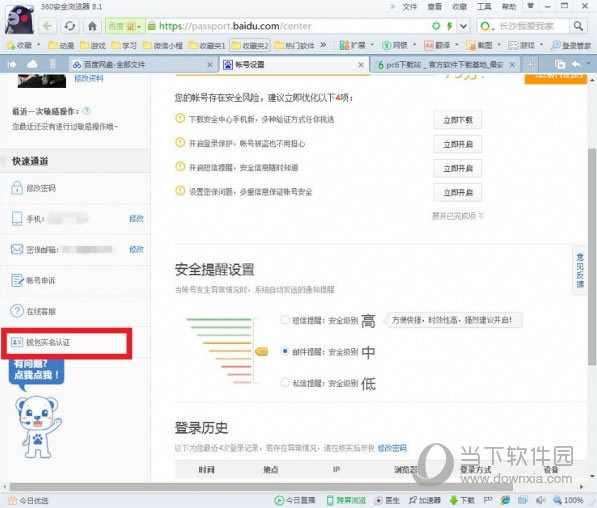Click the 修改密码 link under 登录历史

click(392, 448)
